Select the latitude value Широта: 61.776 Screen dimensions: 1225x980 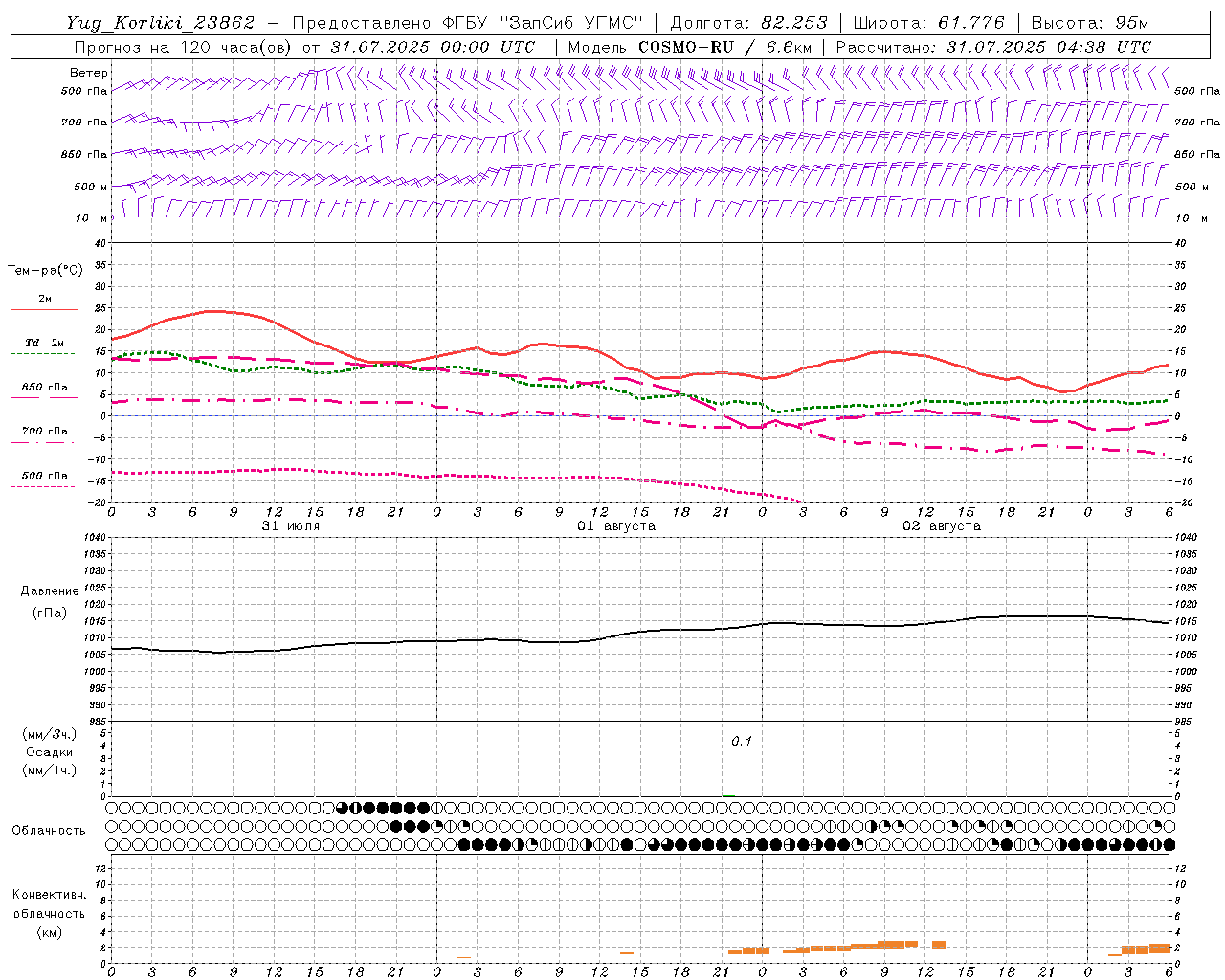tap(928, 23)
